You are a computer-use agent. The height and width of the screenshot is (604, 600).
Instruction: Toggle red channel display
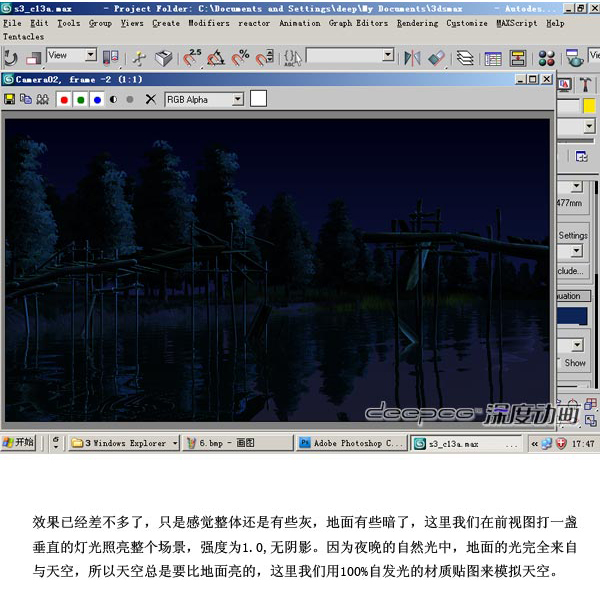click(64, 100)
